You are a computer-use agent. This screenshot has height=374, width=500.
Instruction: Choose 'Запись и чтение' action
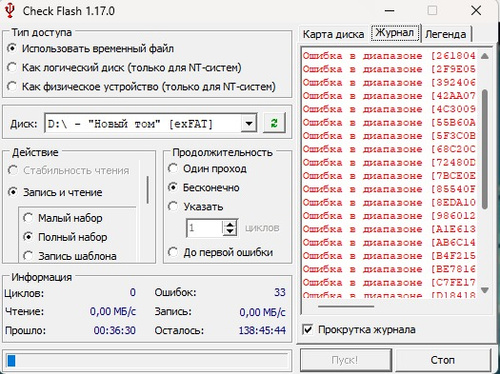55,192
